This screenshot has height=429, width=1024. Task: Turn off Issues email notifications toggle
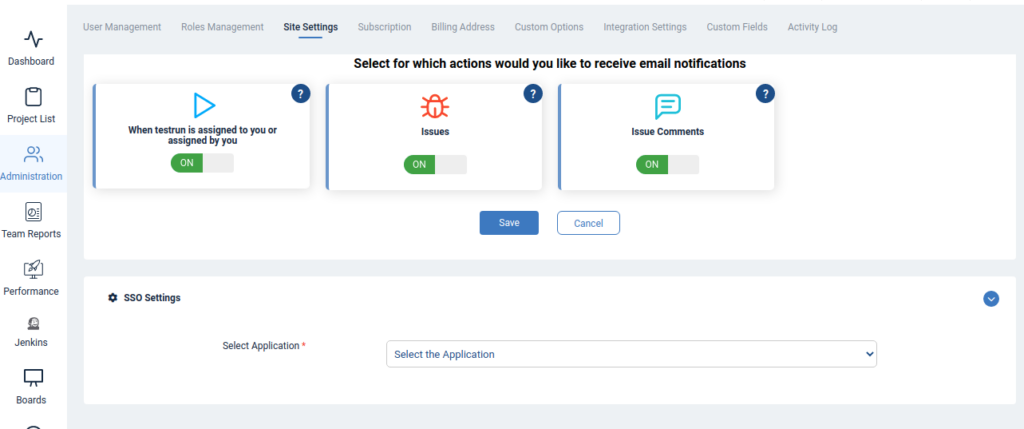[435, 164]
